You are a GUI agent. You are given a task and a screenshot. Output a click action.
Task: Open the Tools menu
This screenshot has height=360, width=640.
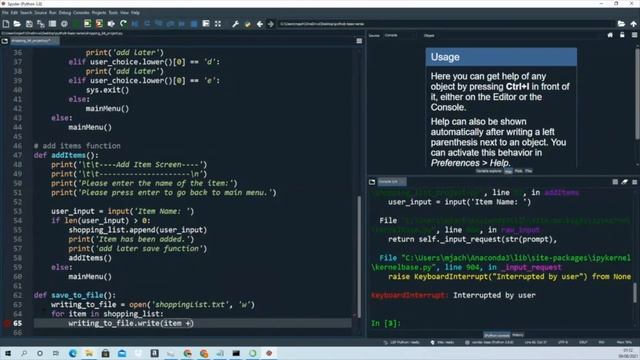(x=113, y=13)
